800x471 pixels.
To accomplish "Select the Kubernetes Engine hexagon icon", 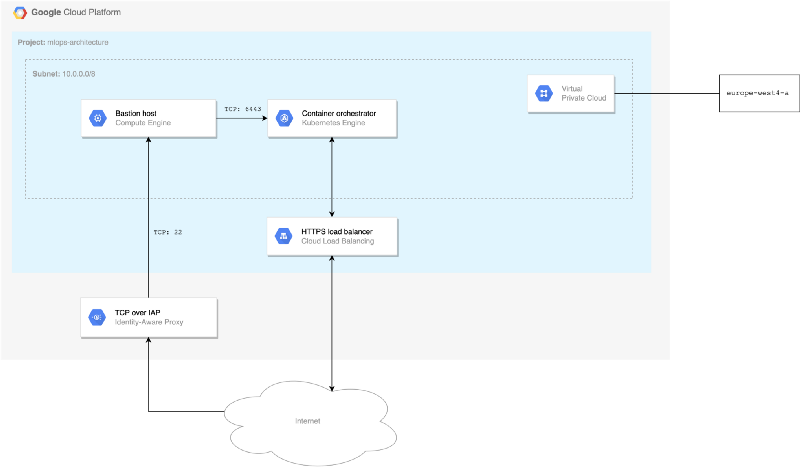I will coord(284,118).
